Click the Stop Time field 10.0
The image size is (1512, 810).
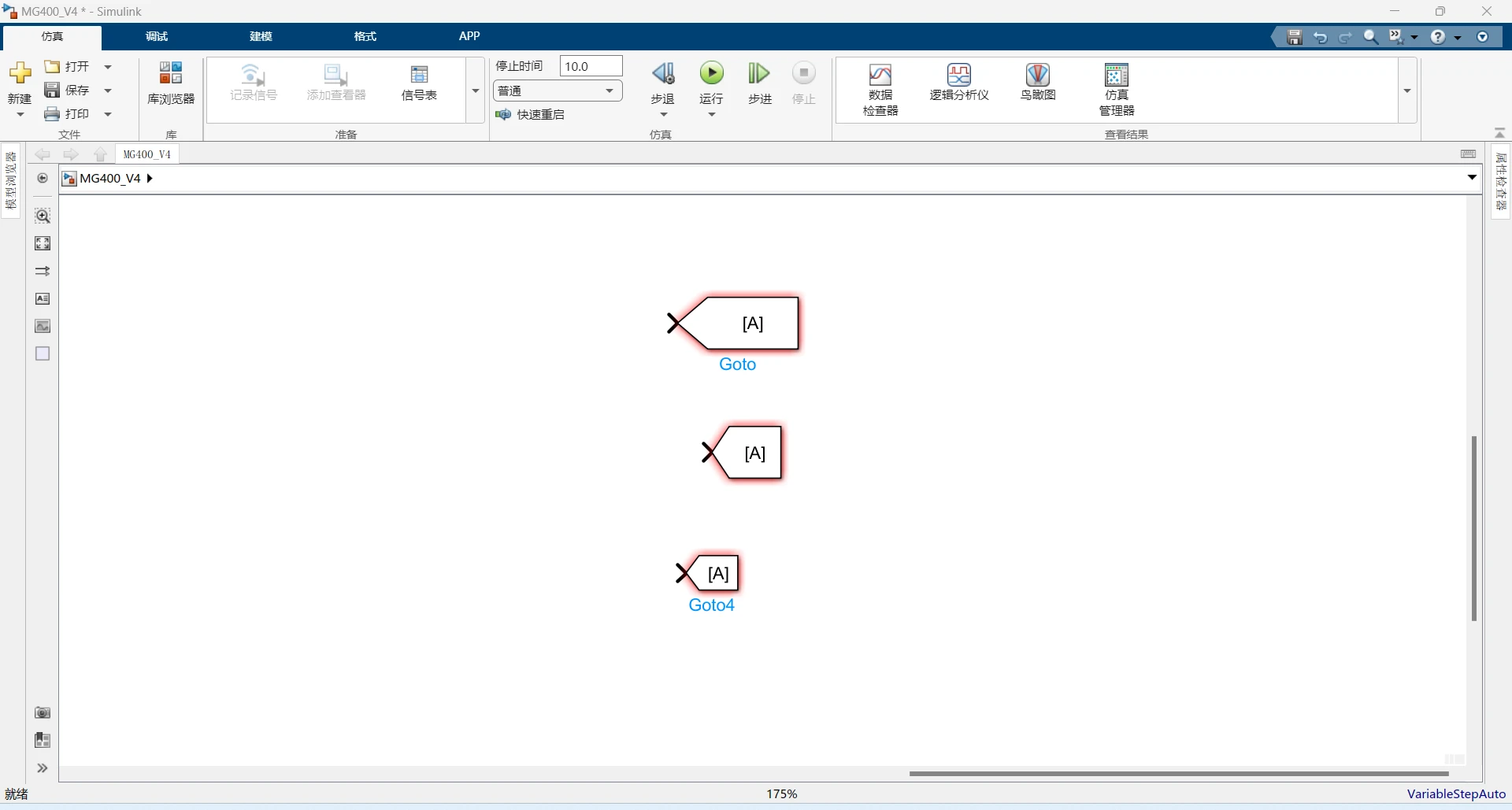591,66
